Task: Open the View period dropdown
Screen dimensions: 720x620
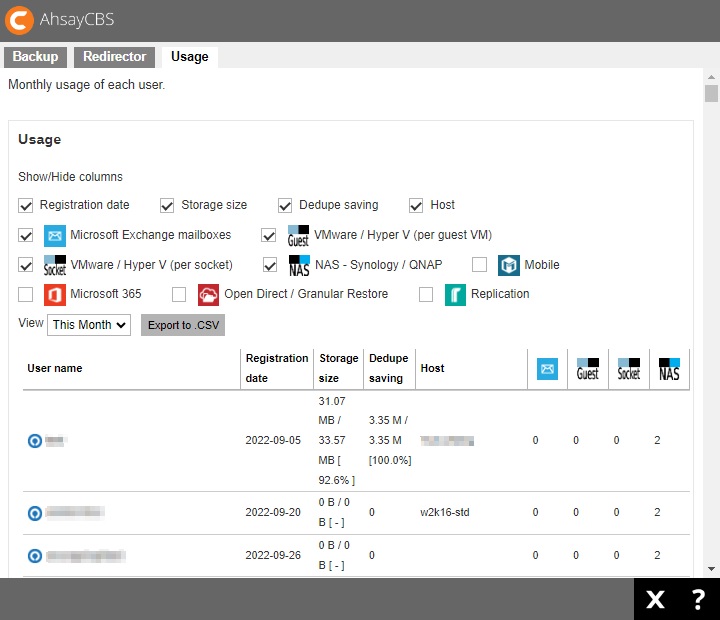Action: click(89, 325)
